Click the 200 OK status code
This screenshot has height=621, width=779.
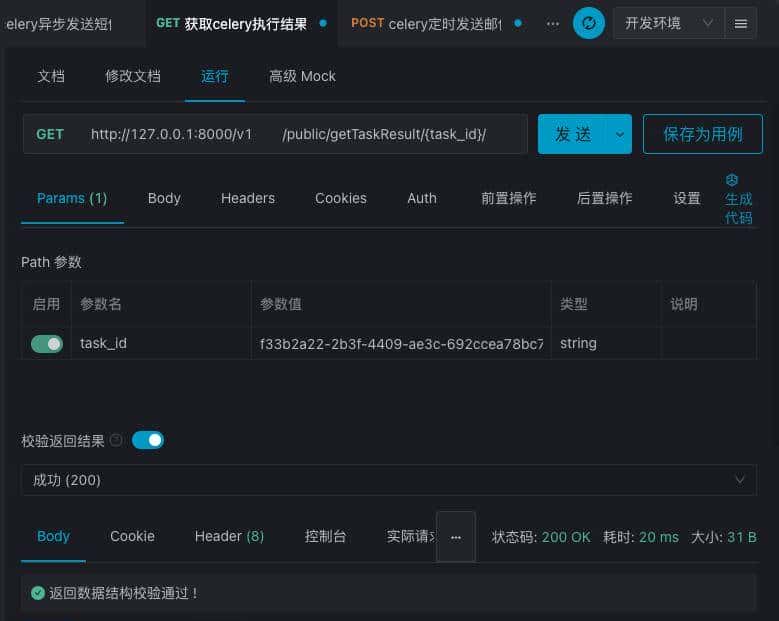566,537
